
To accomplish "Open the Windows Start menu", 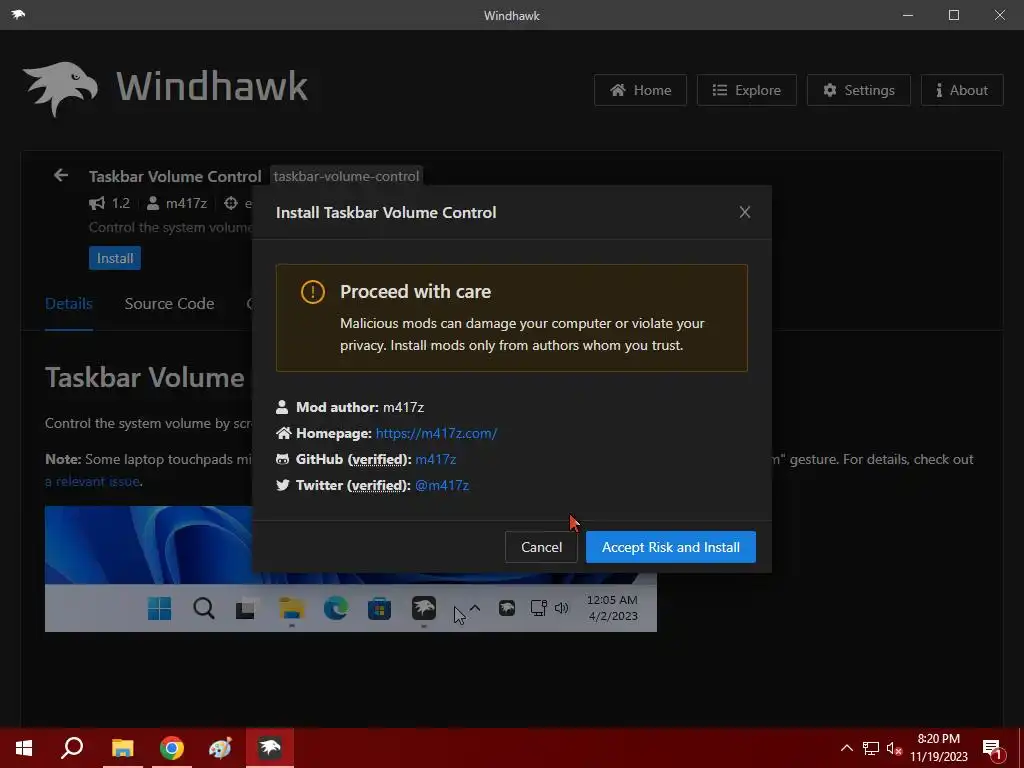I will coord(24,748).
